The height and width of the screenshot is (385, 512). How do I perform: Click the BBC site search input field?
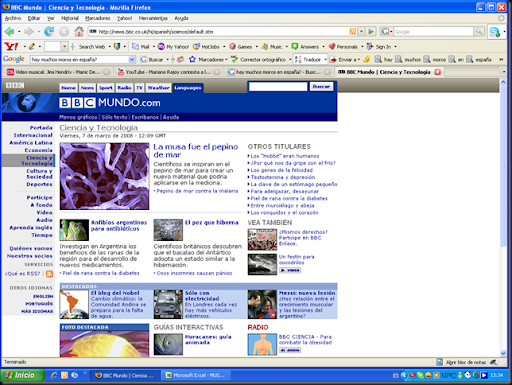point(278,87)
